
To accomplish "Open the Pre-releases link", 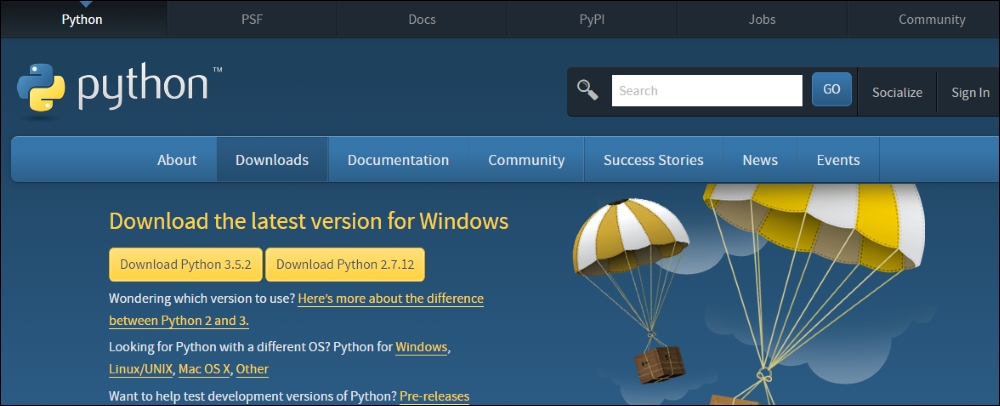I will (434, 396).
